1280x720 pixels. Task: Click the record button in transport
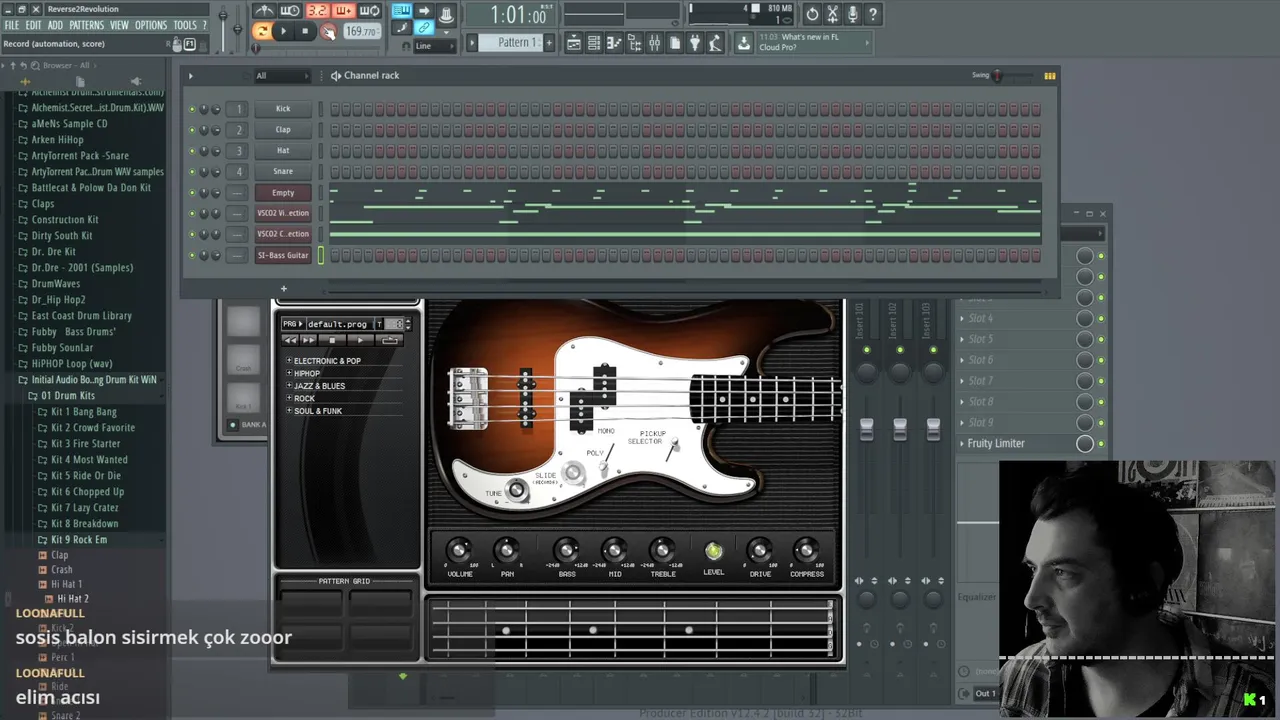(327, 31)
